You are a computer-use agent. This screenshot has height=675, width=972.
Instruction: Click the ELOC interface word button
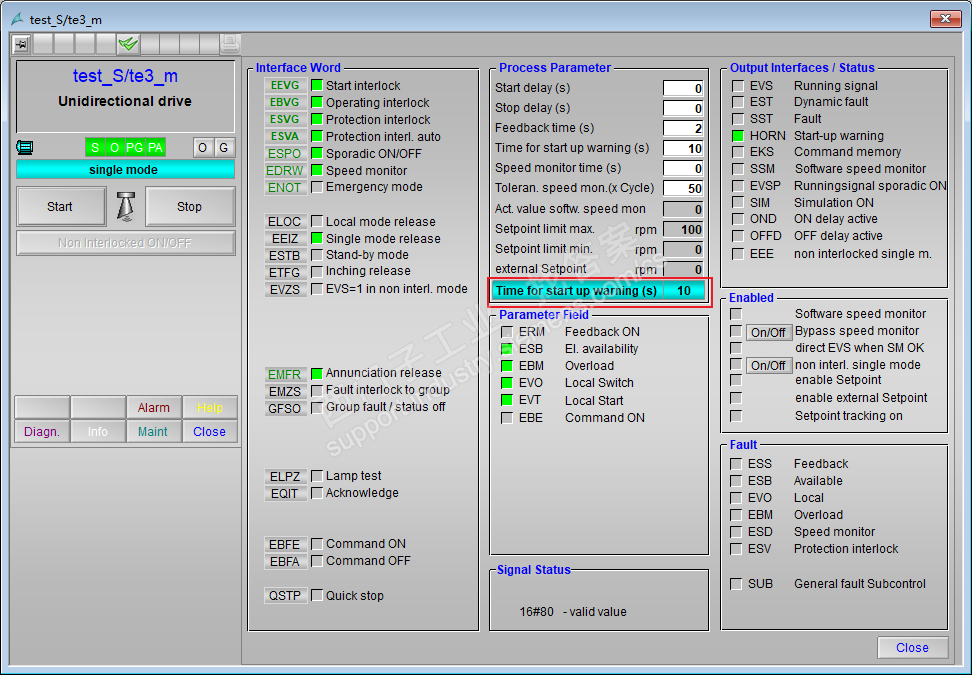(285, 221)
